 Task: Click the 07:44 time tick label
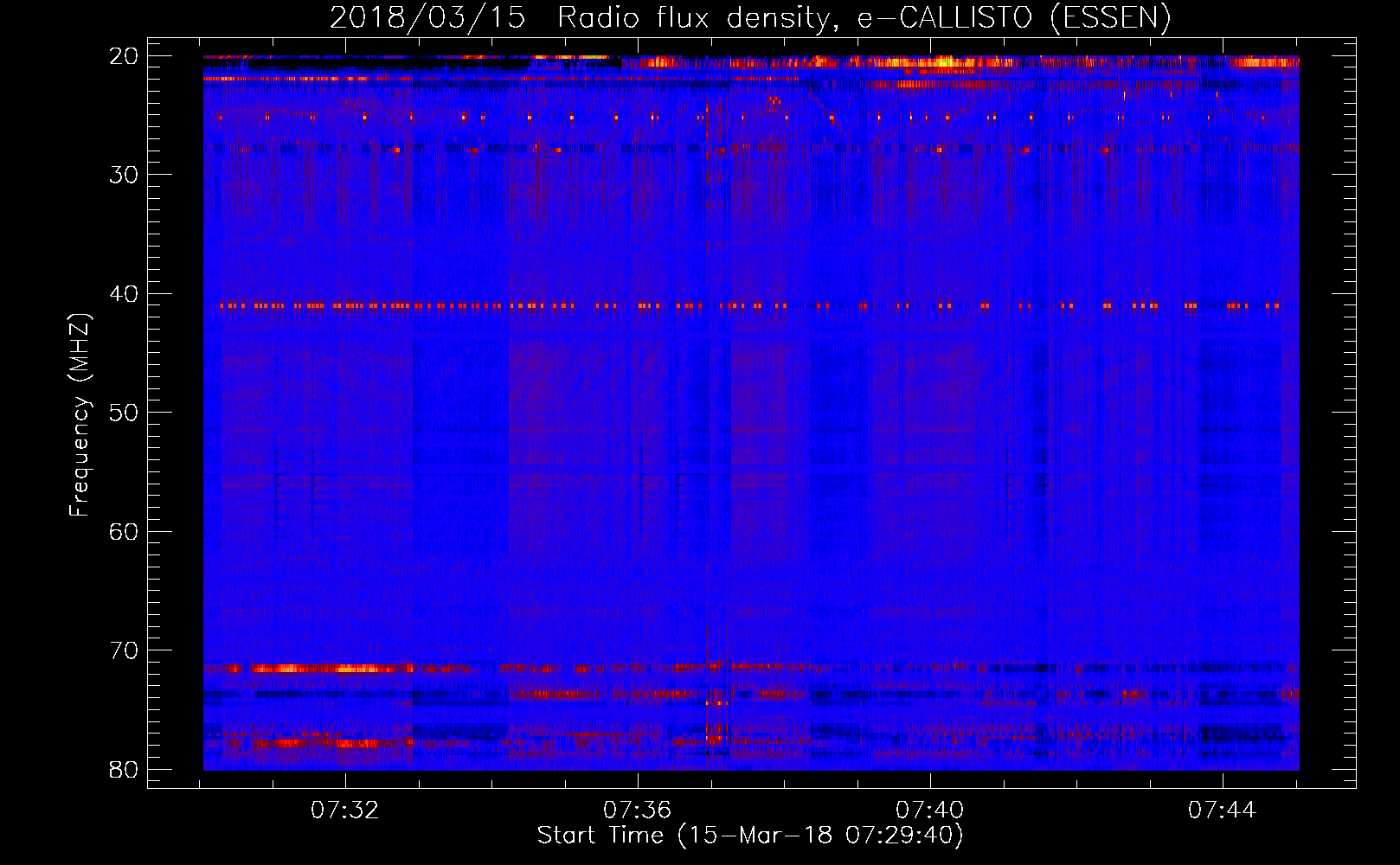1222,811
